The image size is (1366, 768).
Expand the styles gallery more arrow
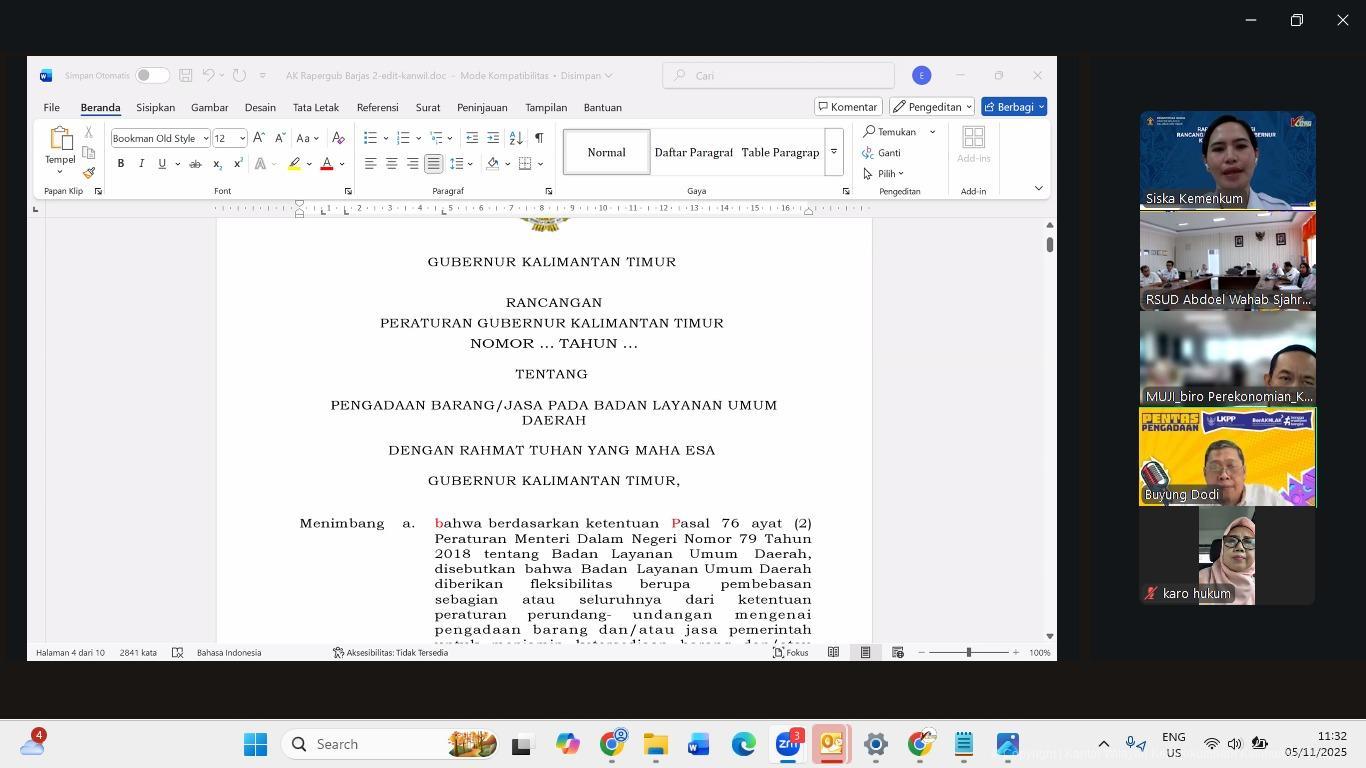click(833, 152)
